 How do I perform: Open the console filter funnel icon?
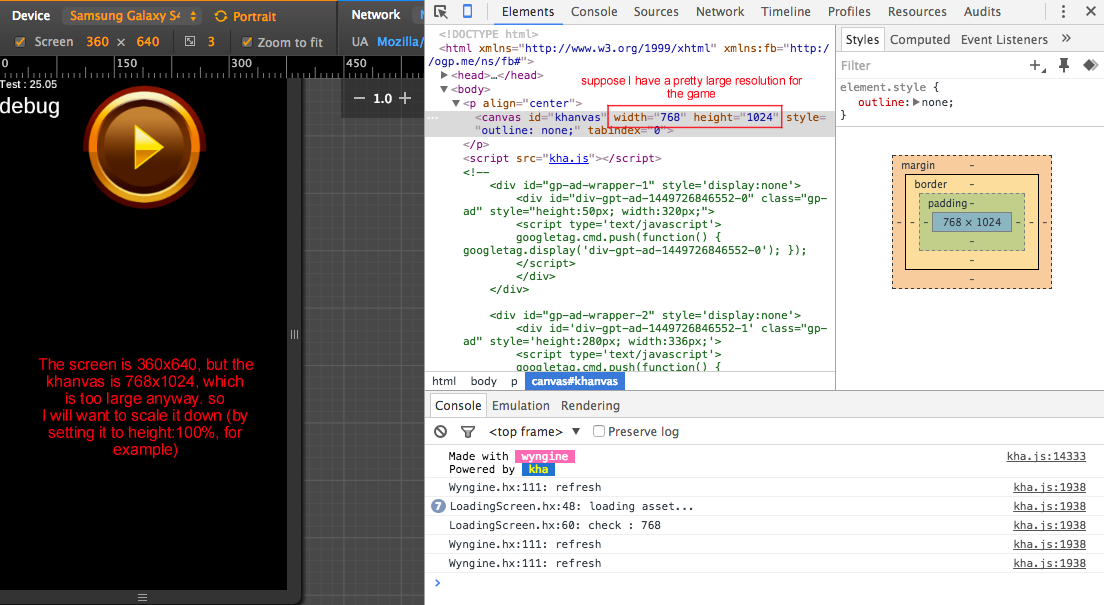tap(468, 431)
